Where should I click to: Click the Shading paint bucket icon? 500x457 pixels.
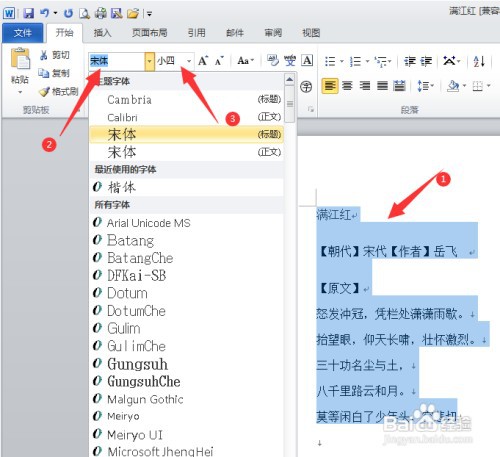pos(453,86)
